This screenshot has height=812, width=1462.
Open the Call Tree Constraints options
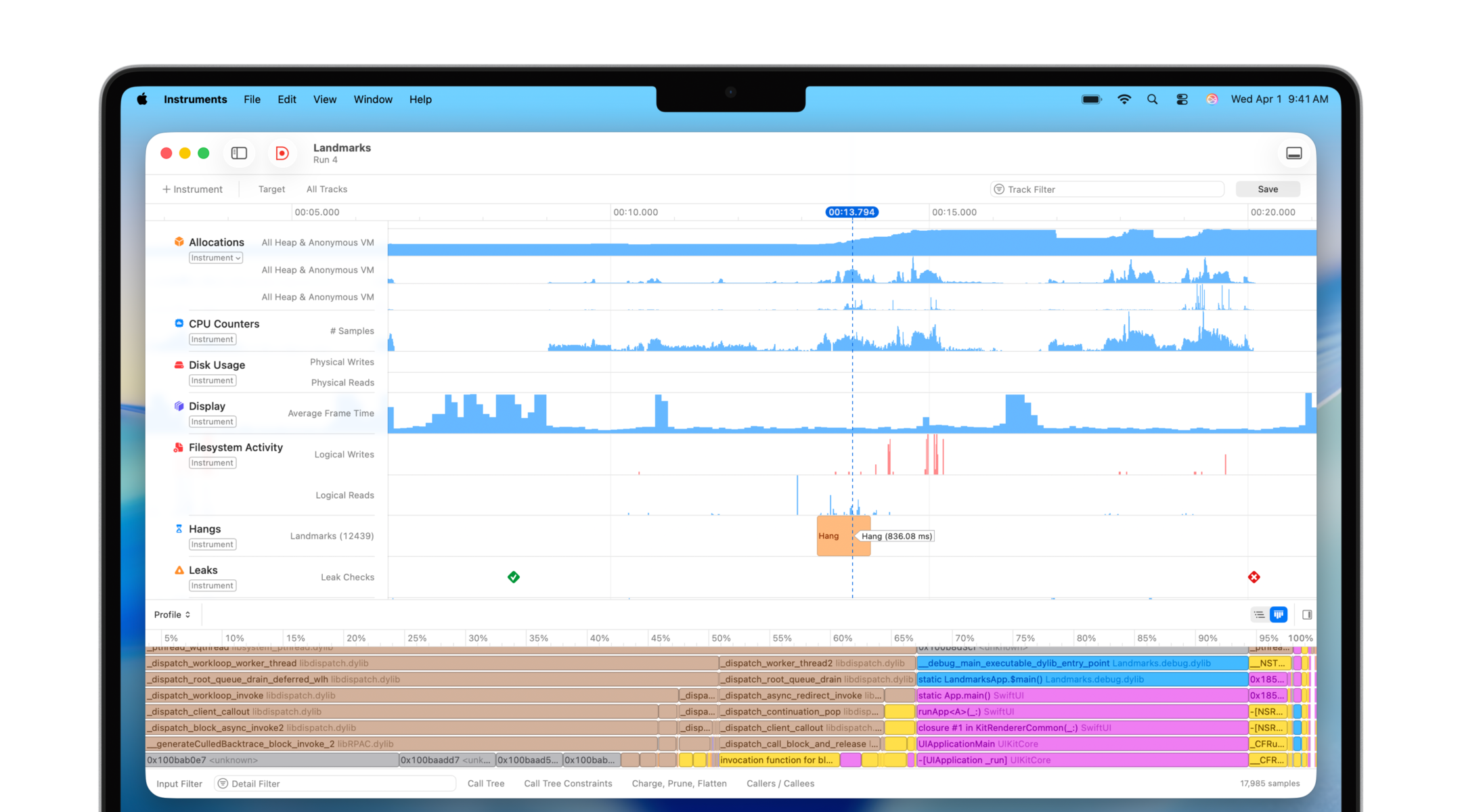point(567,784)
